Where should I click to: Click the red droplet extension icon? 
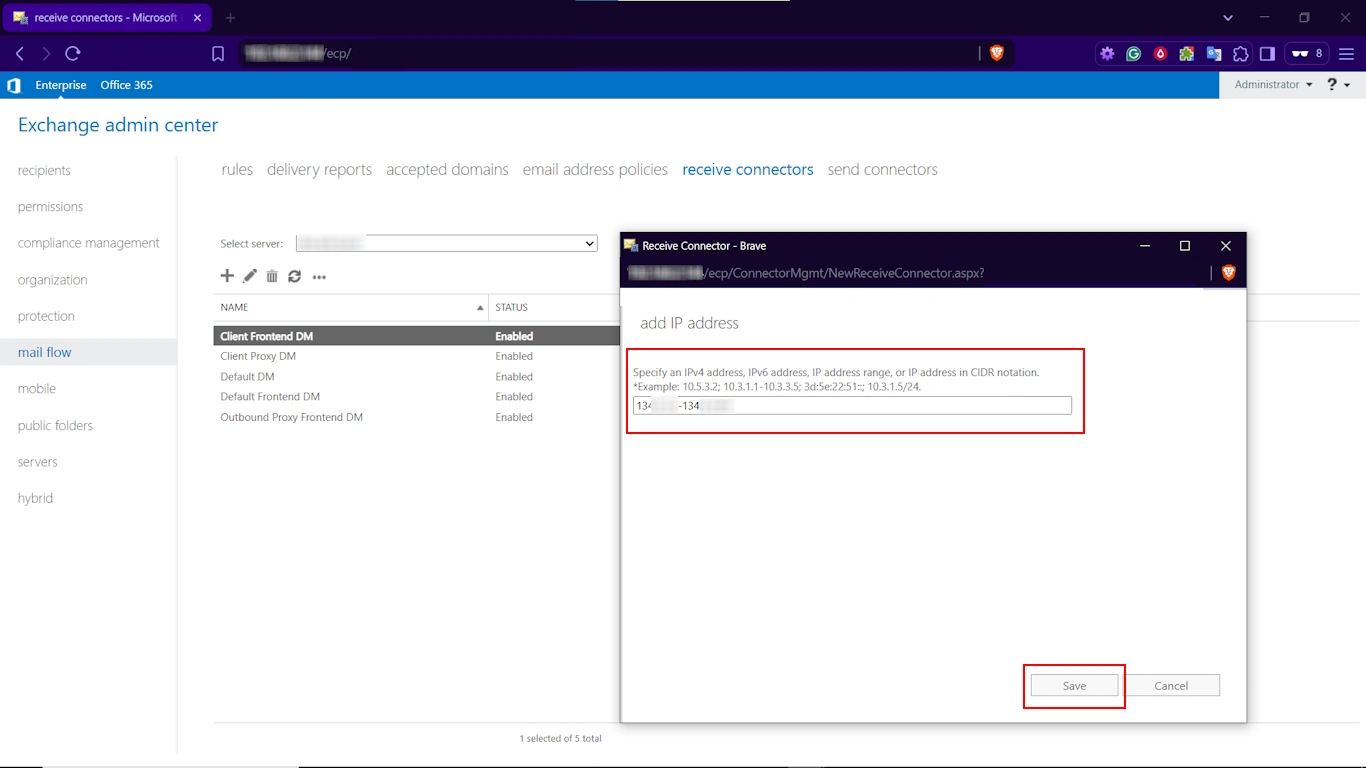pos(1160,54)
